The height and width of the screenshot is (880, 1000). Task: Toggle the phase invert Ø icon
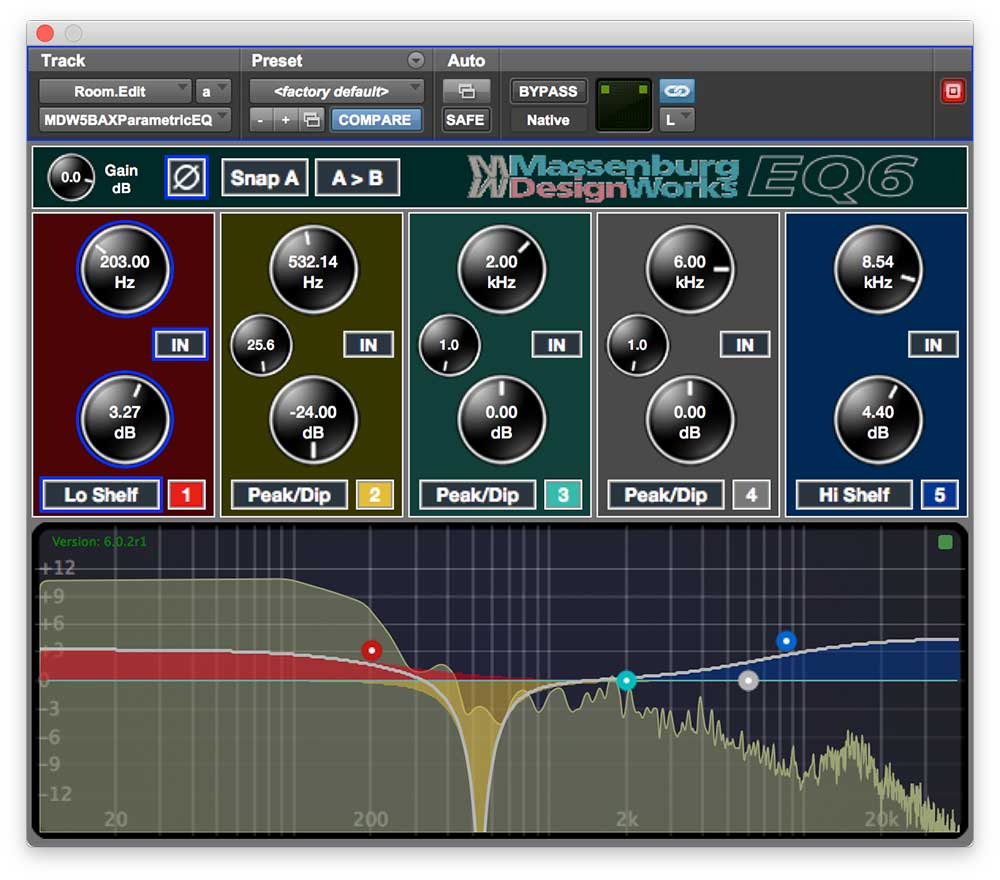(x=185, y=177)
